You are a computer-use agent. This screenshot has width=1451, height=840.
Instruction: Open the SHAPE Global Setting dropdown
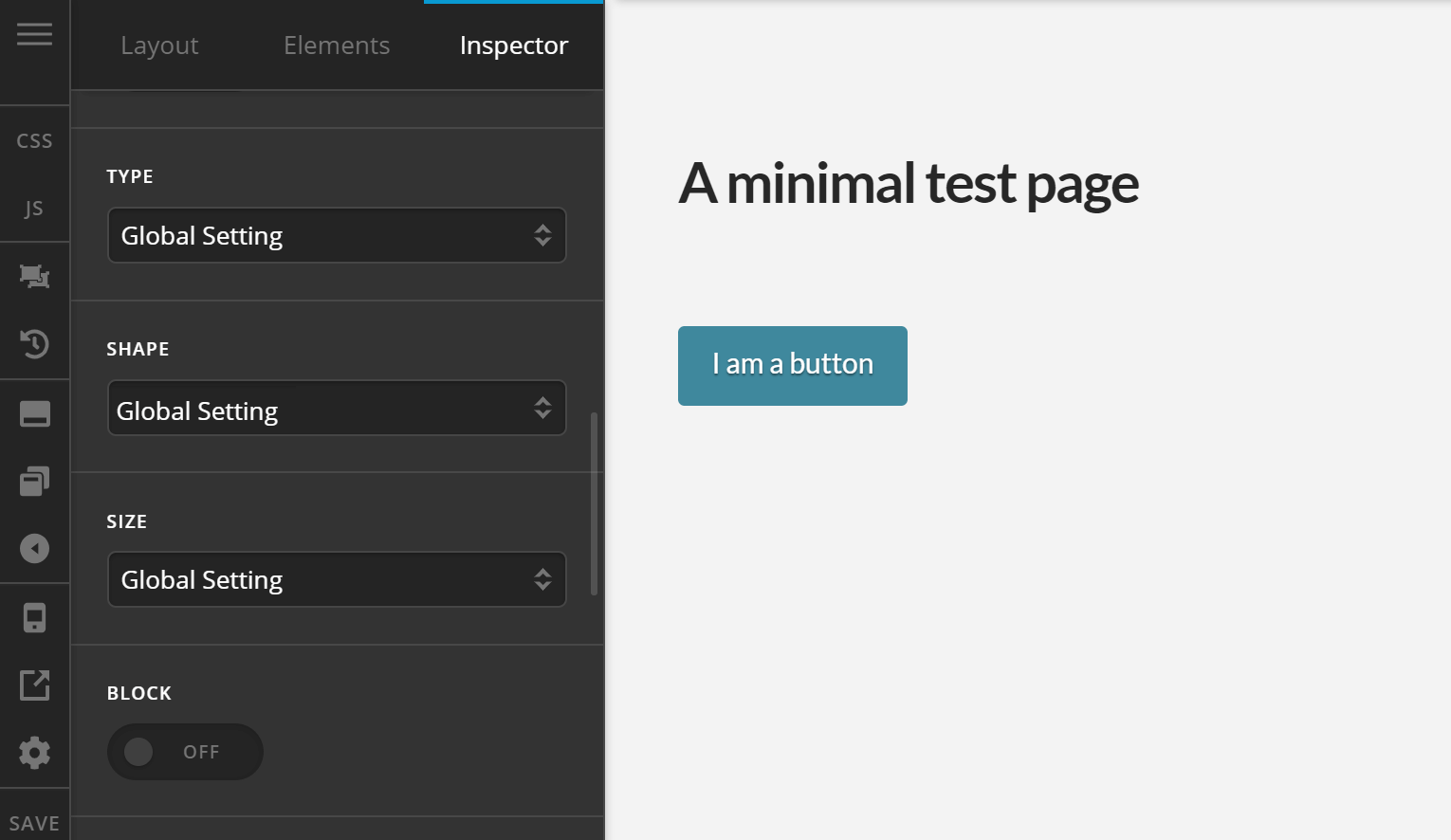click(x=337, y=408)
